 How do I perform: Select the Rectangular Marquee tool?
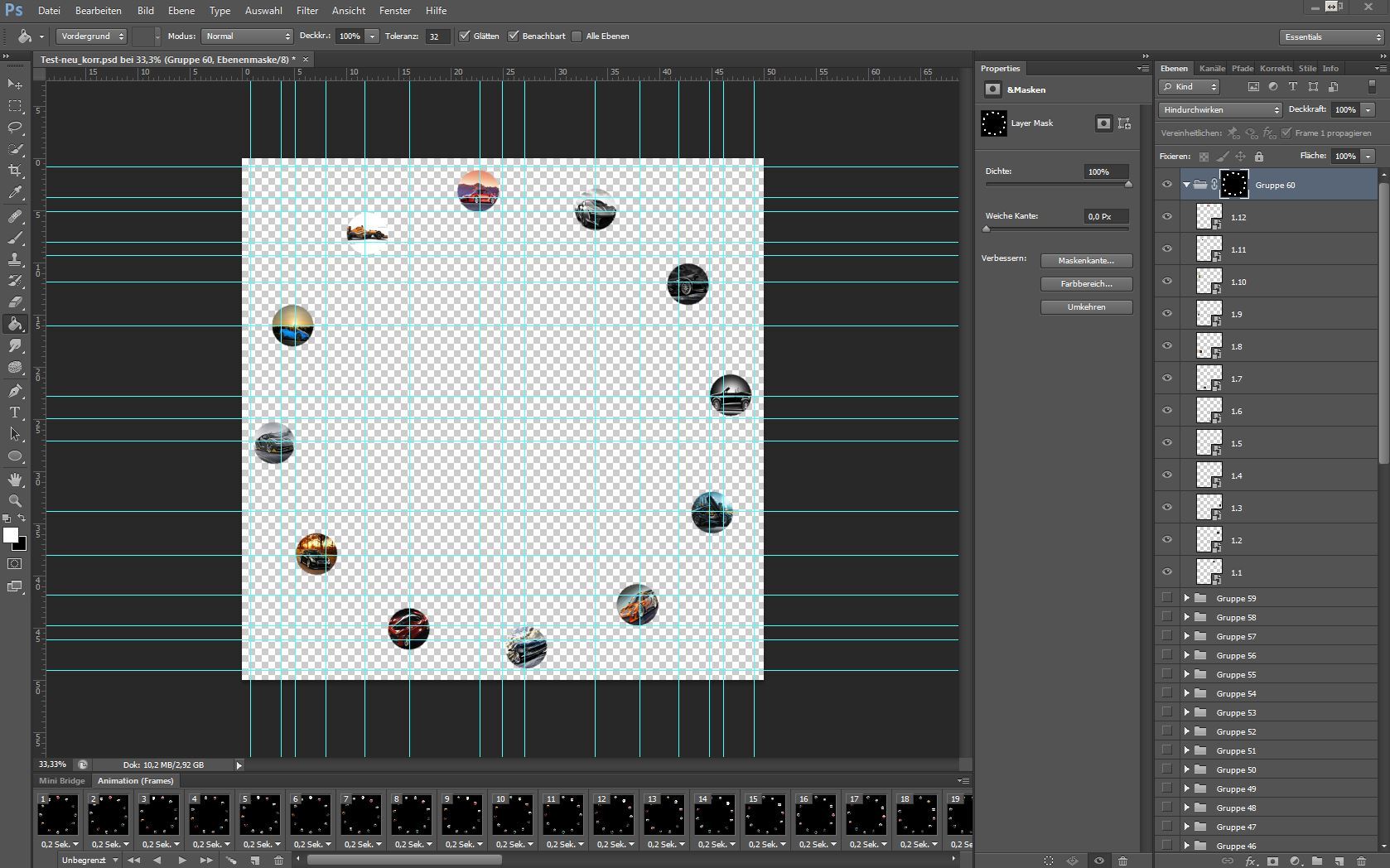[x=15, y=106]
